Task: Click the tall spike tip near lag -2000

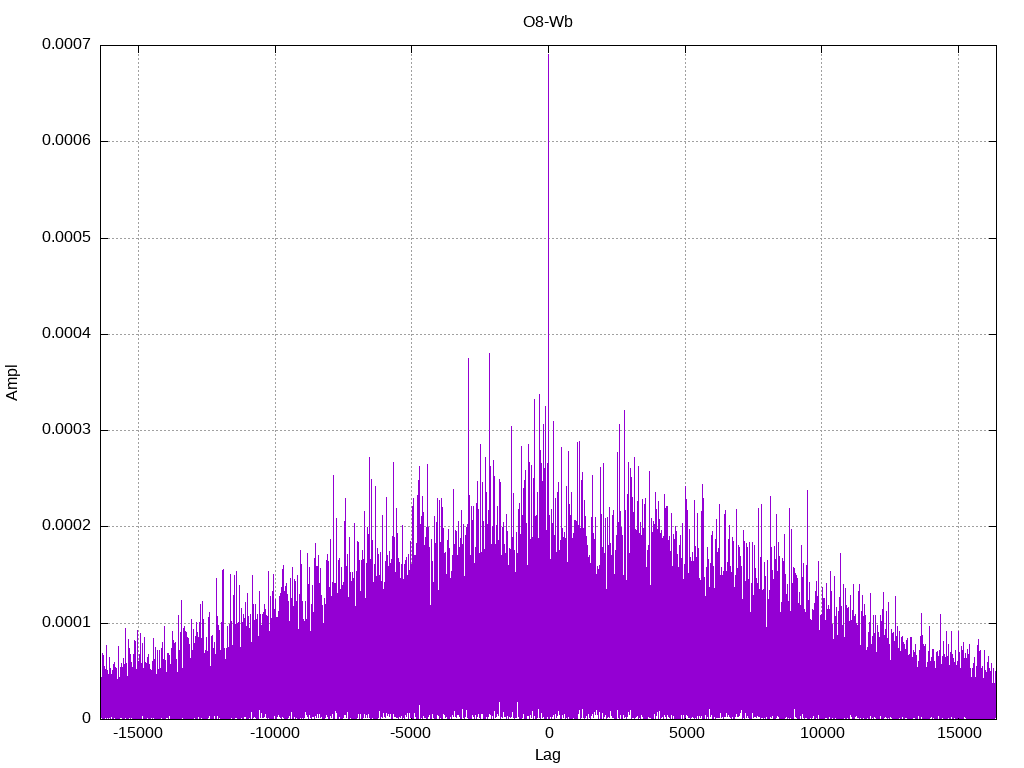Action: (x=489, y=354)
